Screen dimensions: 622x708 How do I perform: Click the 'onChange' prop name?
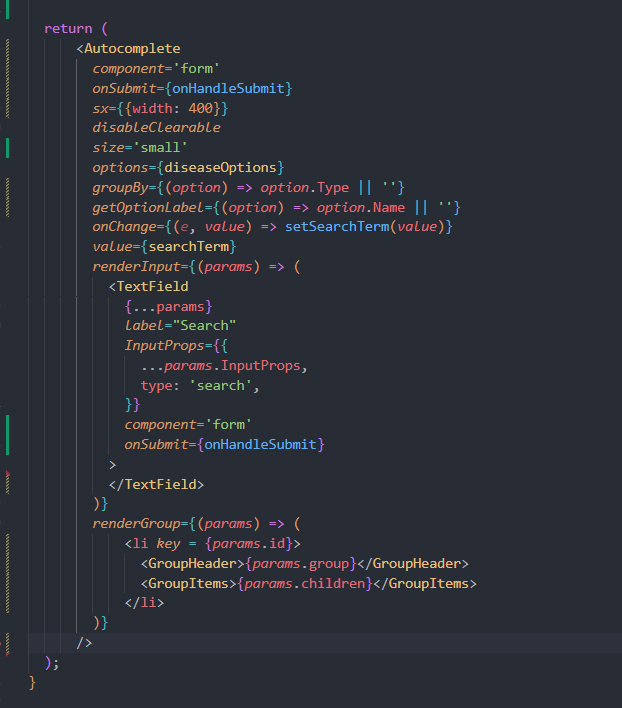125,227
